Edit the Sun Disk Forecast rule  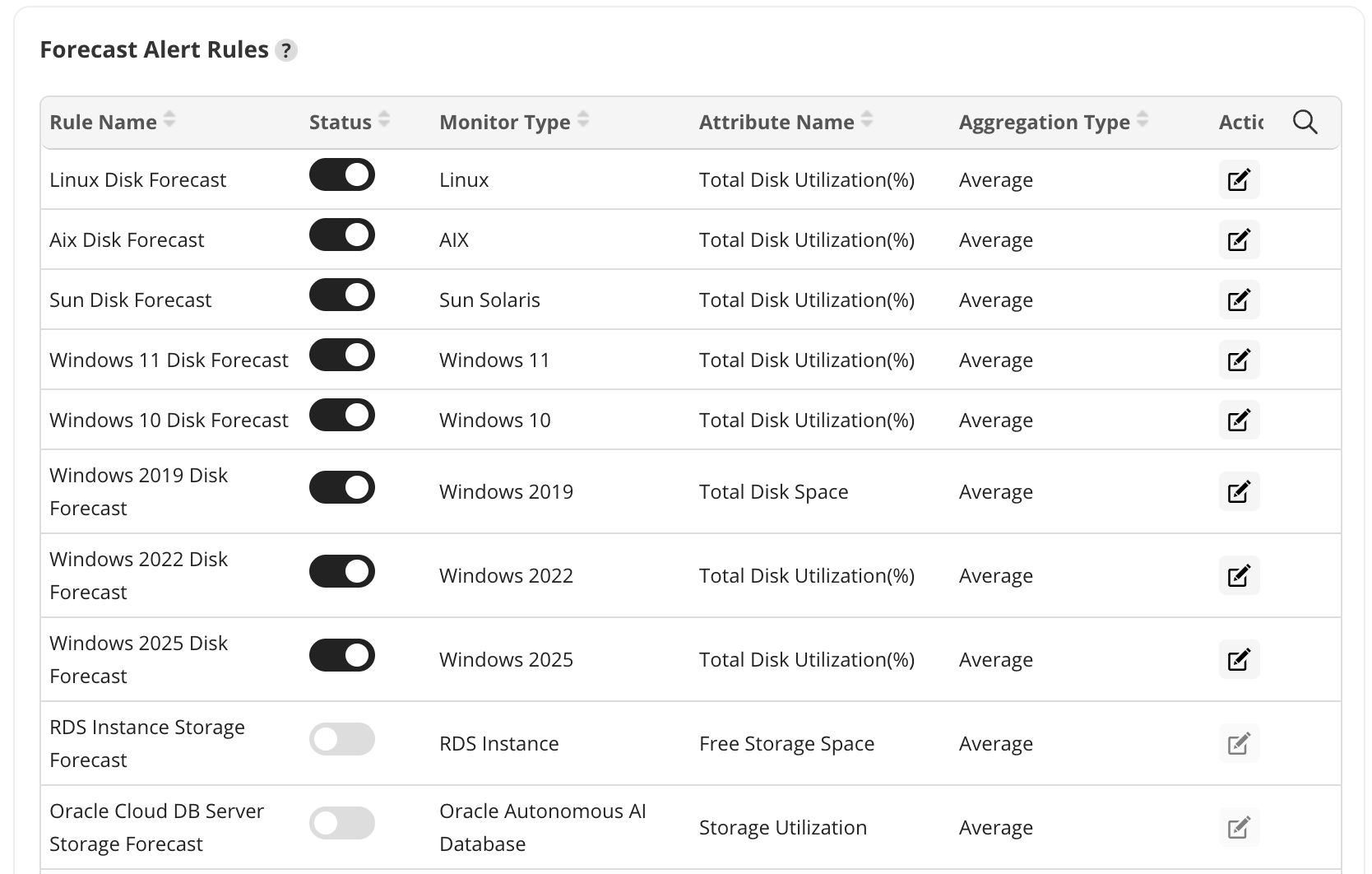coord(1239,300)
